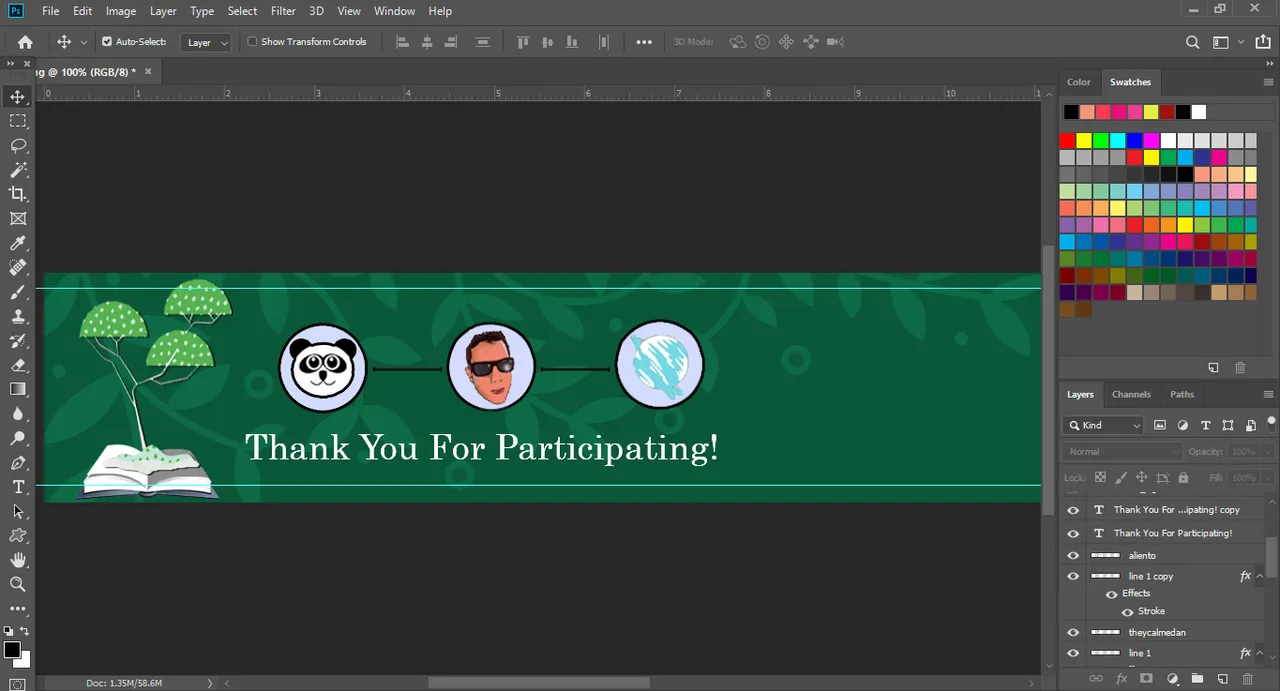Screen dimensions: 1280x691
Task: Click Align left edges icon
Action: (x=403, y=42)
